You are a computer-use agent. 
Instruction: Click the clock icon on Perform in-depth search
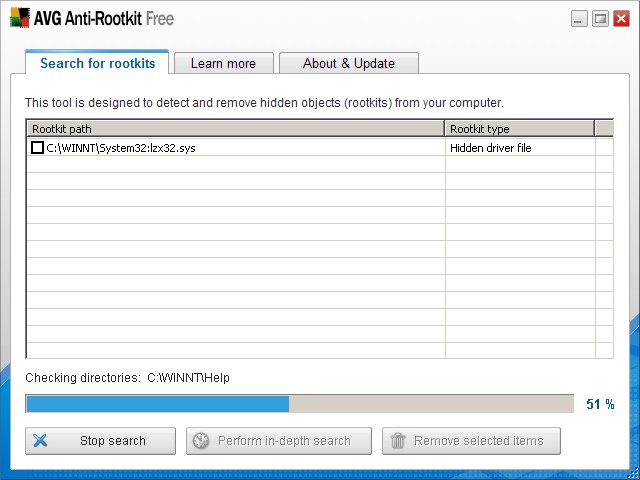[x=200, y=441]
